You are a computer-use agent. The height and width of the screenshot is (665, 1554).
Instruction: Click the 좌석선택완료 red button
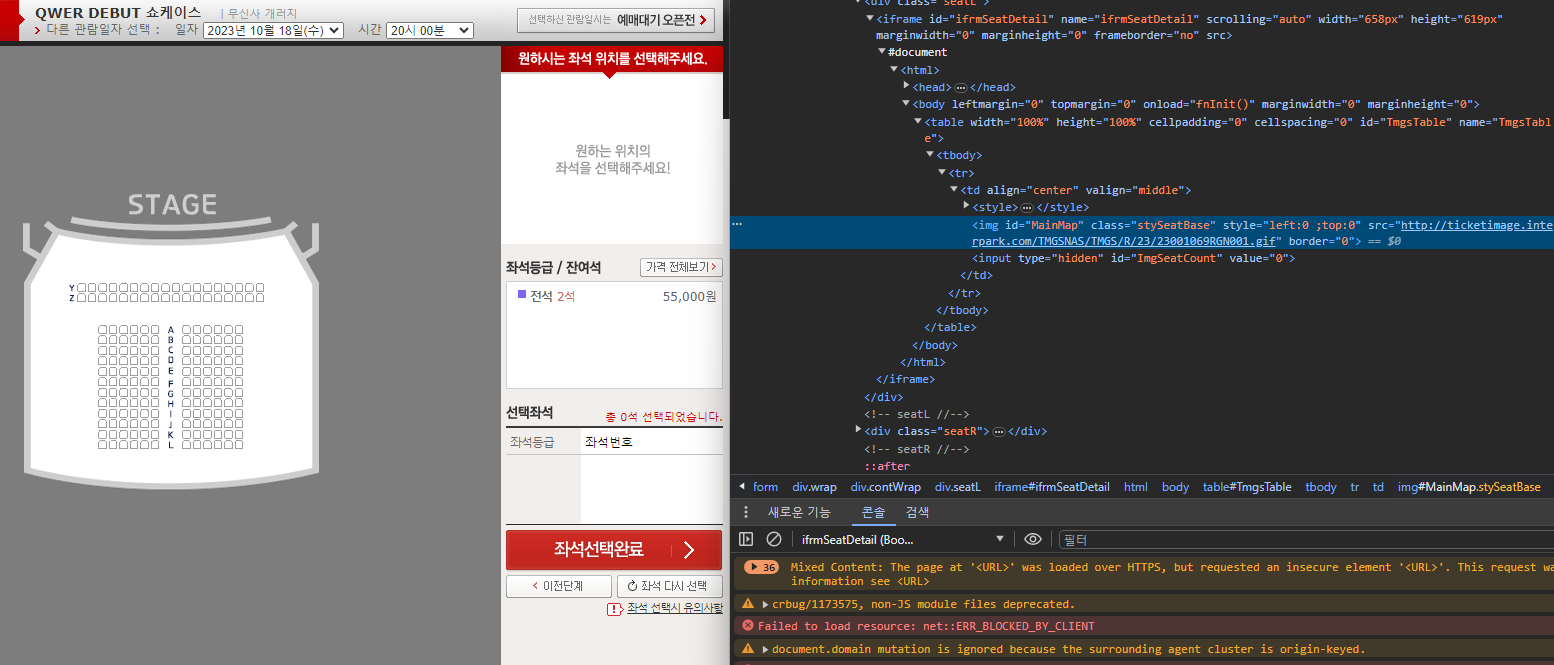[614, 550]
